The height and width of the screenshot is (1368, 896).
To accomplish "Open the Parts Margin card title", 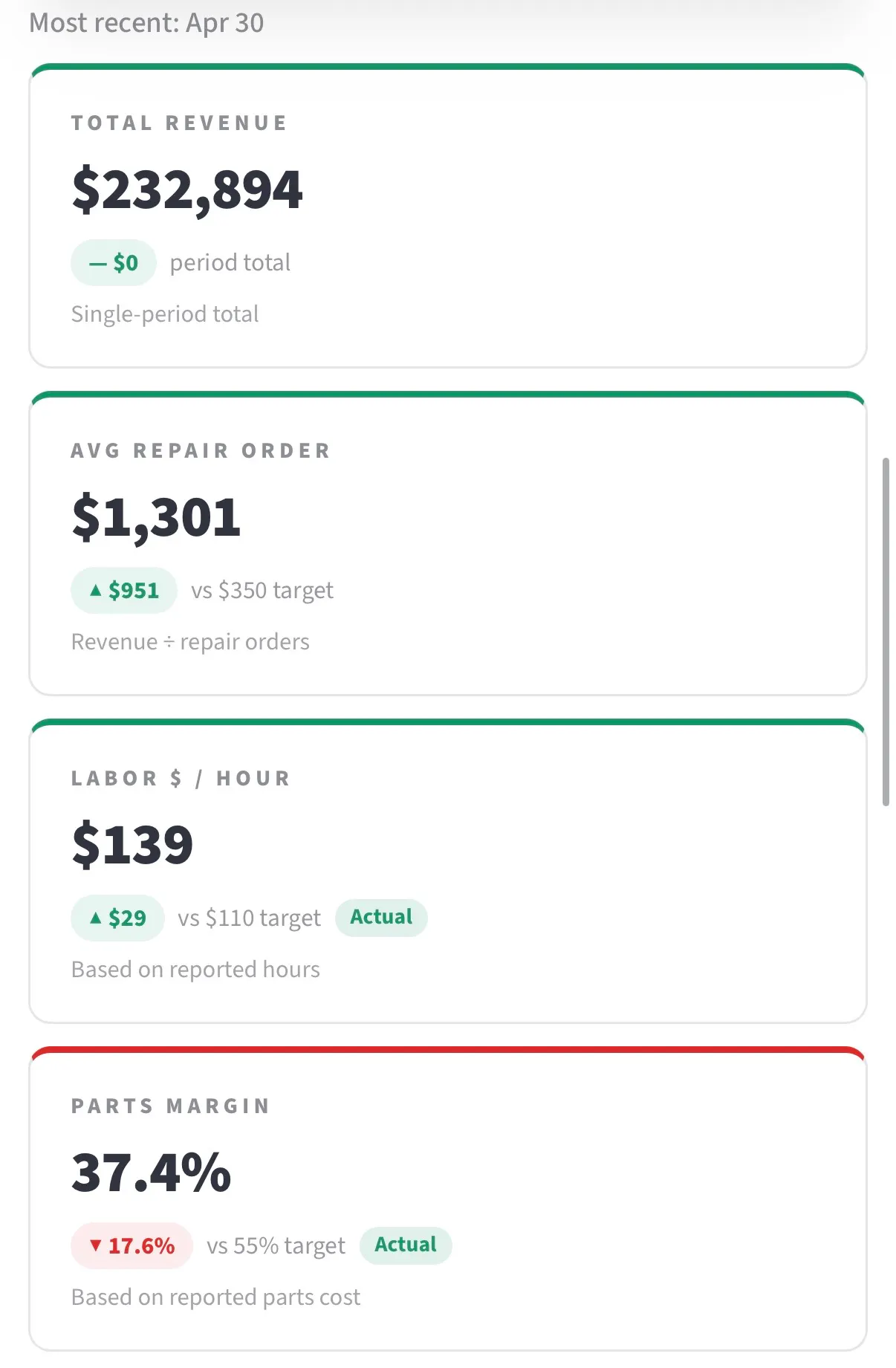I will (171, 1106).
